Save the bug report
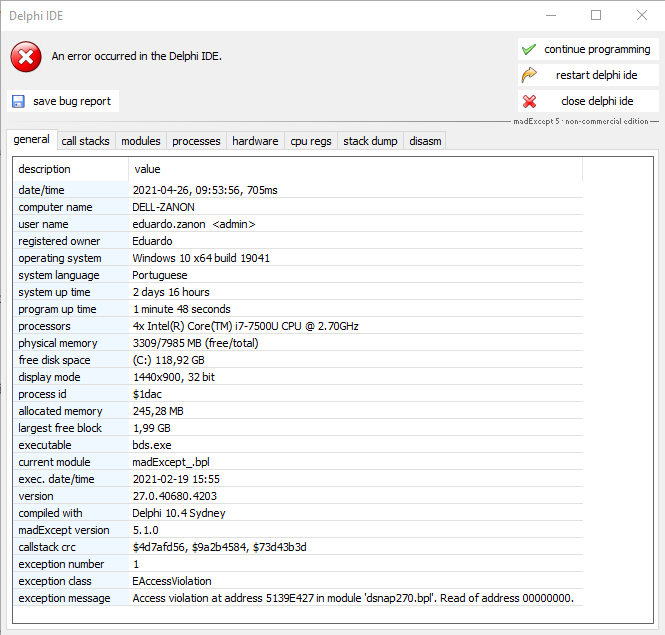The image size is (665, 635). click(63, 101)
